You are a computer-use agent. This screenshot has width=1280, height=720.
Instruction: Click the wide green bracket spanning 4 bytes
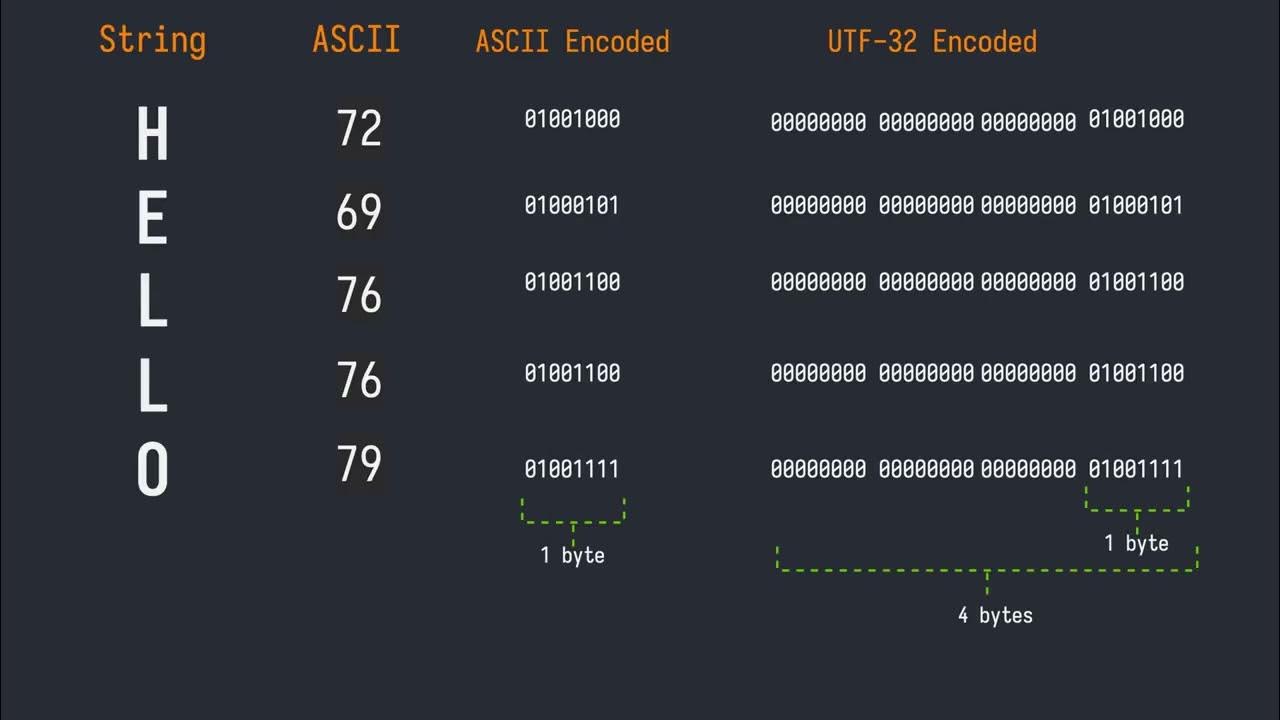(x=987, y=567)
